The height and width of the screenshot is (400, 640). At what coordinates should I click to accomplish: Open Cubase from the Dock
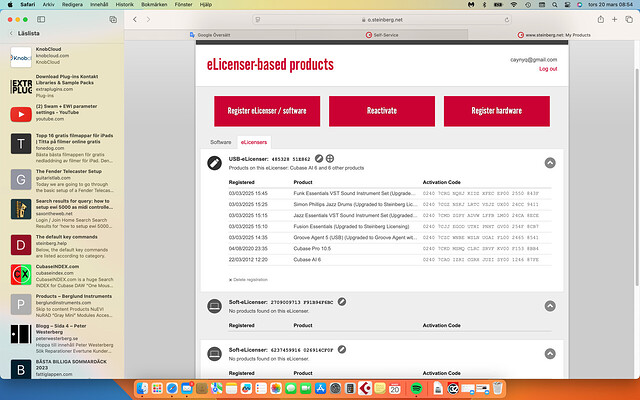point(364,388)
